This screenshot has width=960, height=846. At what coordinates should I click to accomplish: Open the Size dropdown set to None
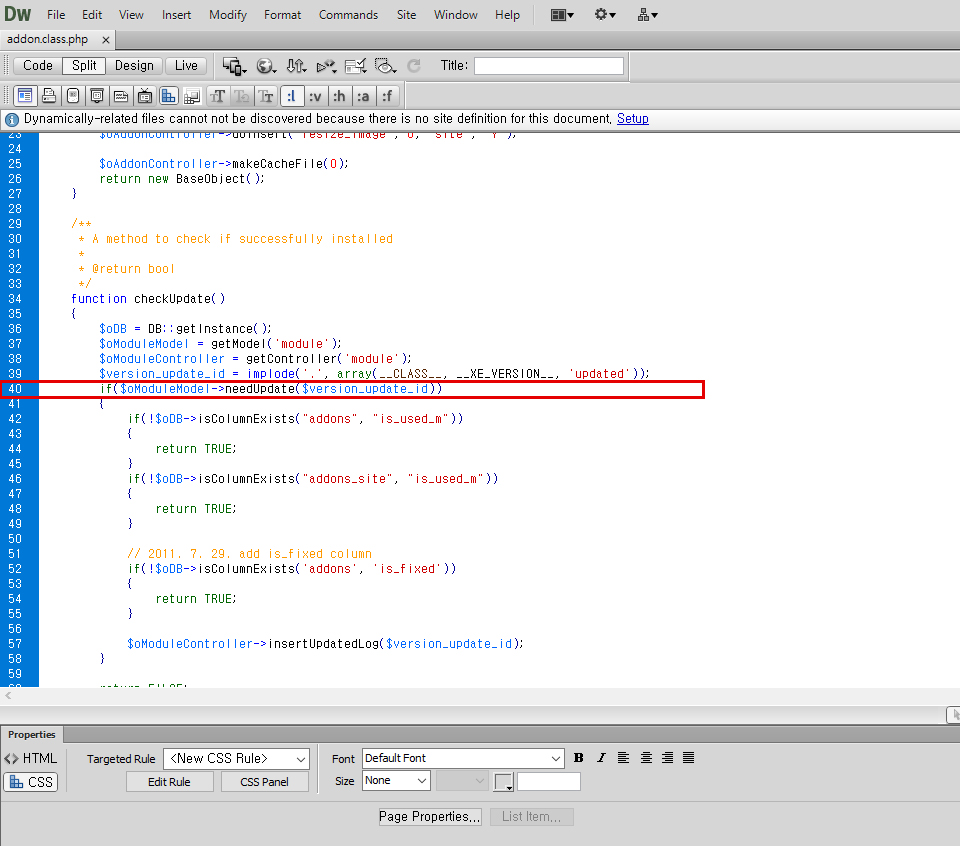(396, 780)
